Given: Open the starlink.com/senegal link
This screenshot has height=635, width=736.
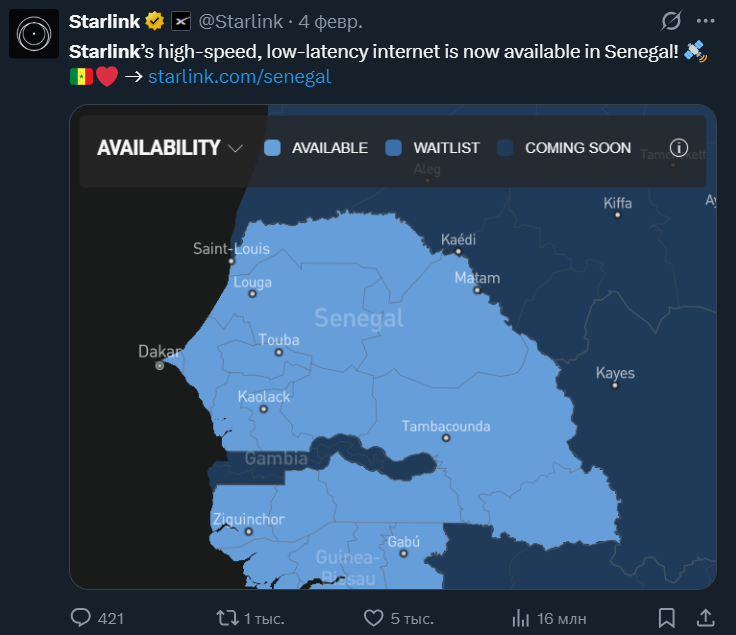Looking at the screenshot, I should click(239, 76).
